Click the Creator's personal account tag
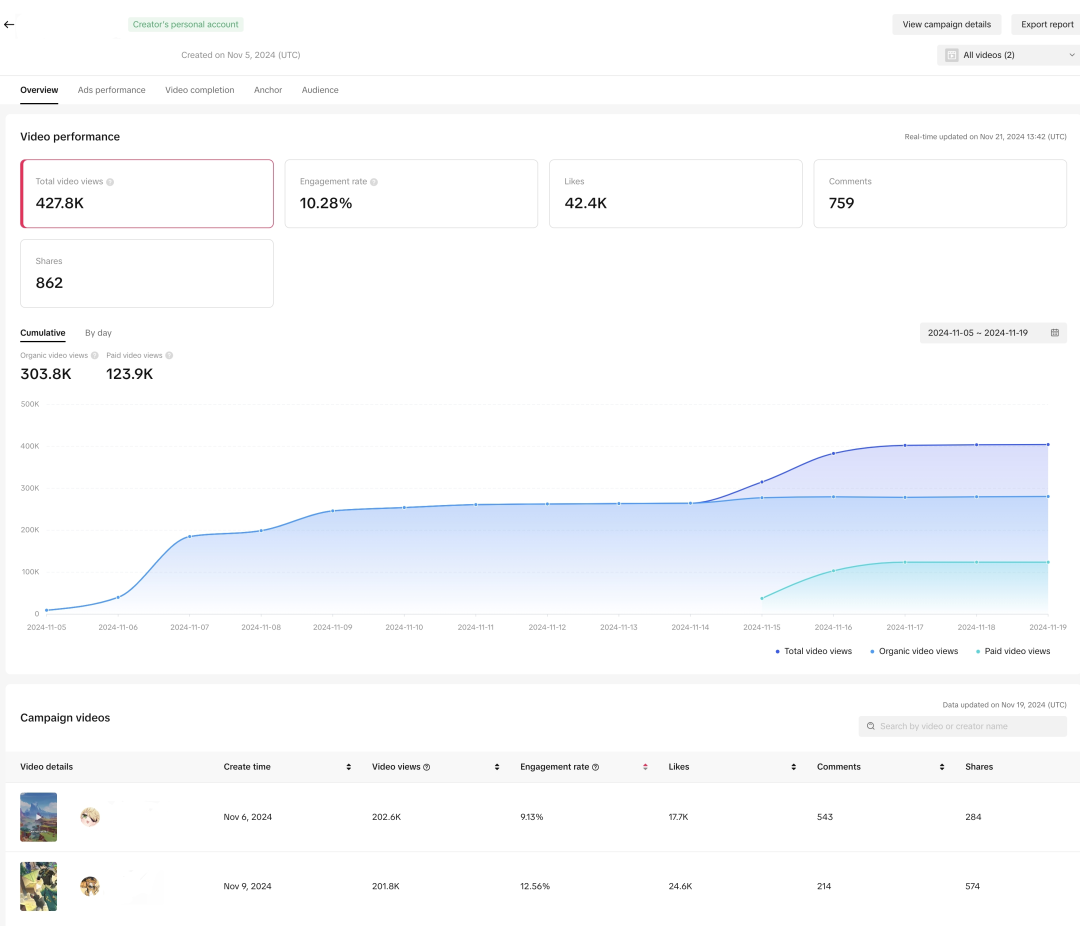Image resolution: width=1080 pixels, height=926 pixels. click(186, 24)
